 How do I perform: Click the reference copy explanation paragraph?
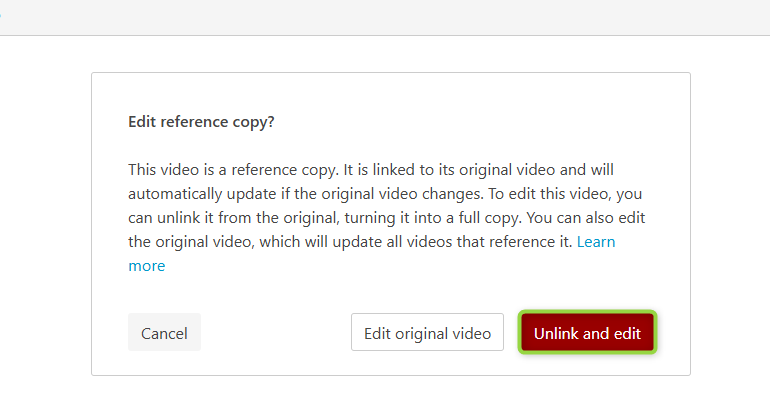pos(386,218)
